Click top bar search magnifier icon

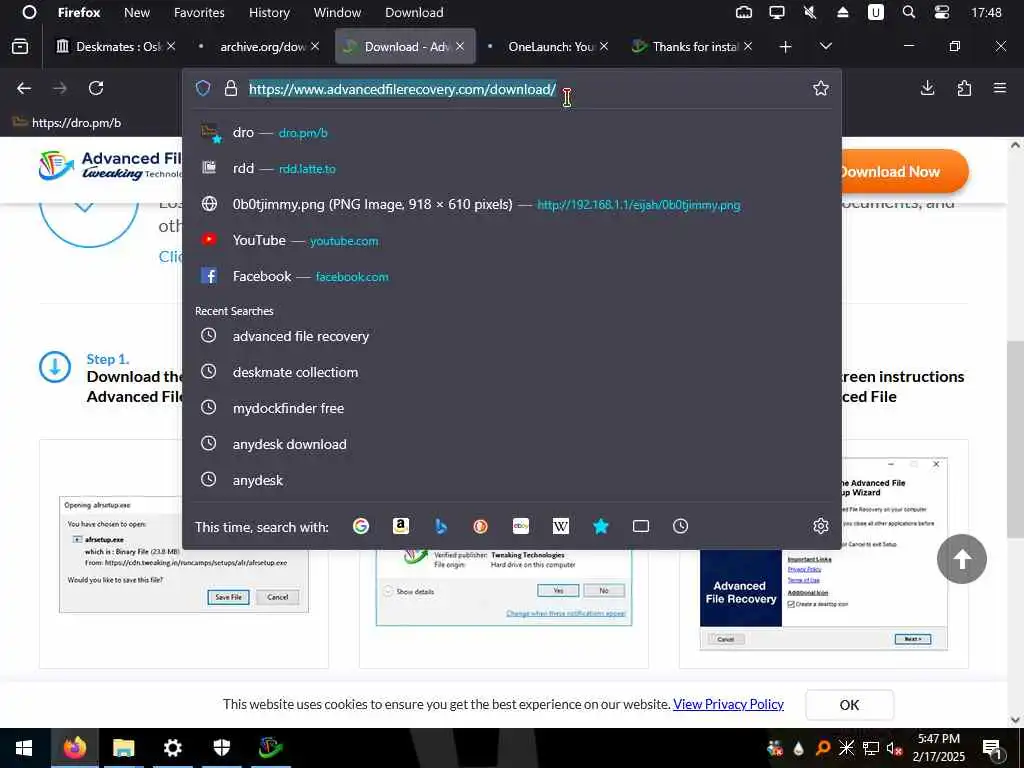[908, 12]
